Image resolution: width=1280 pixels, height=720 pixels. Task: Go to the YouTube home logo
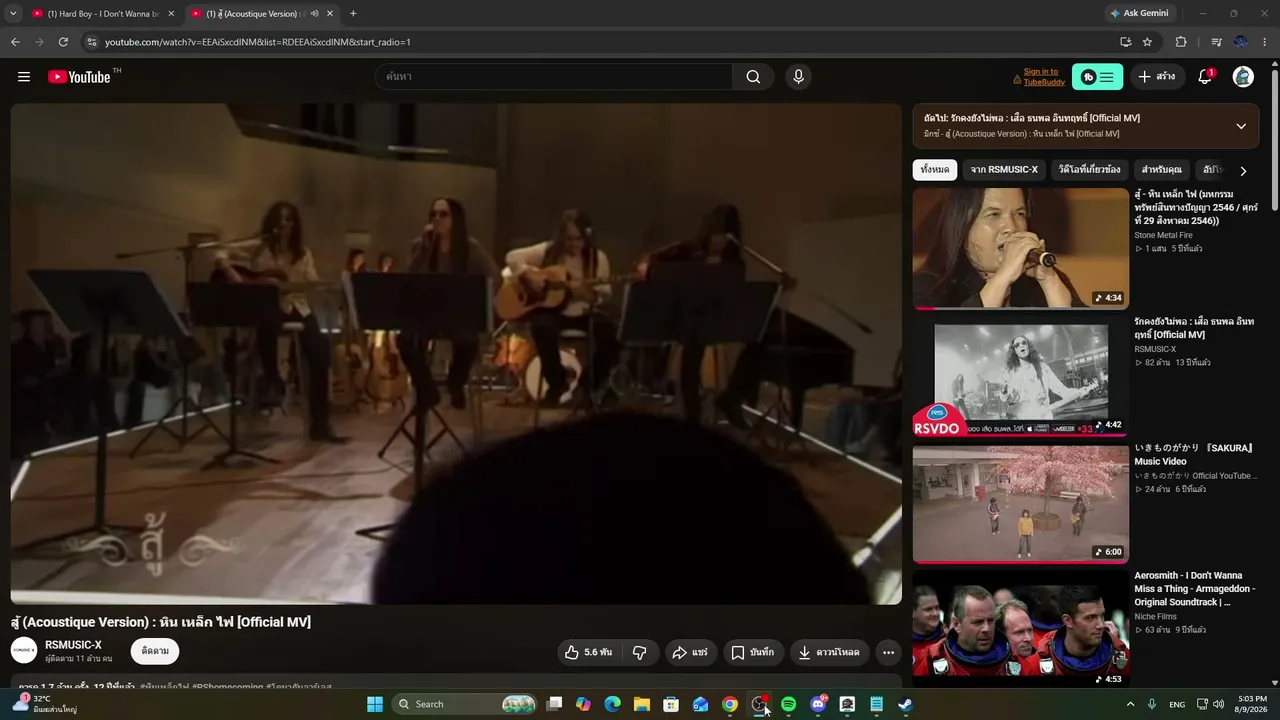(x=79, y=77)
